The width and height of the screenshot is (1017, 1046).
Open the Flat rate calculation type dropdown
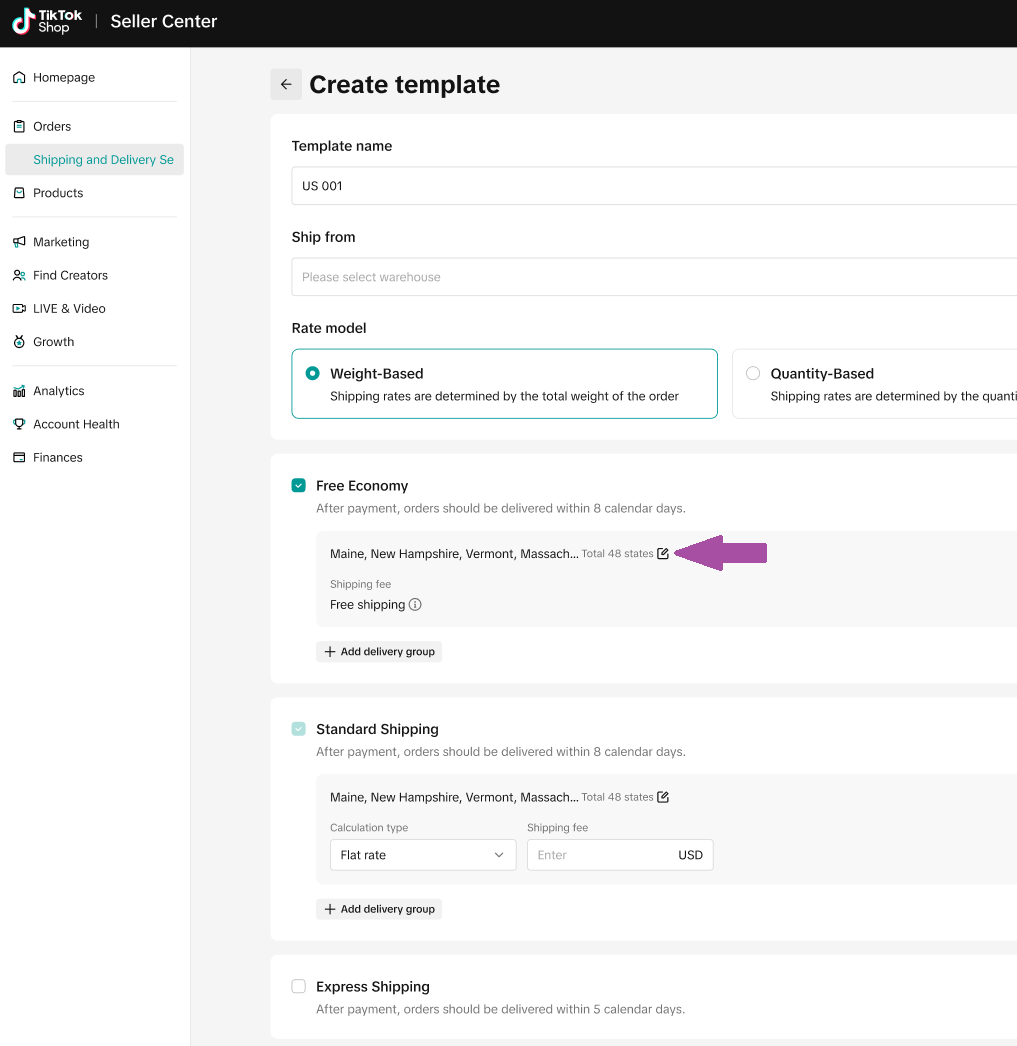[x=422, y=855]
